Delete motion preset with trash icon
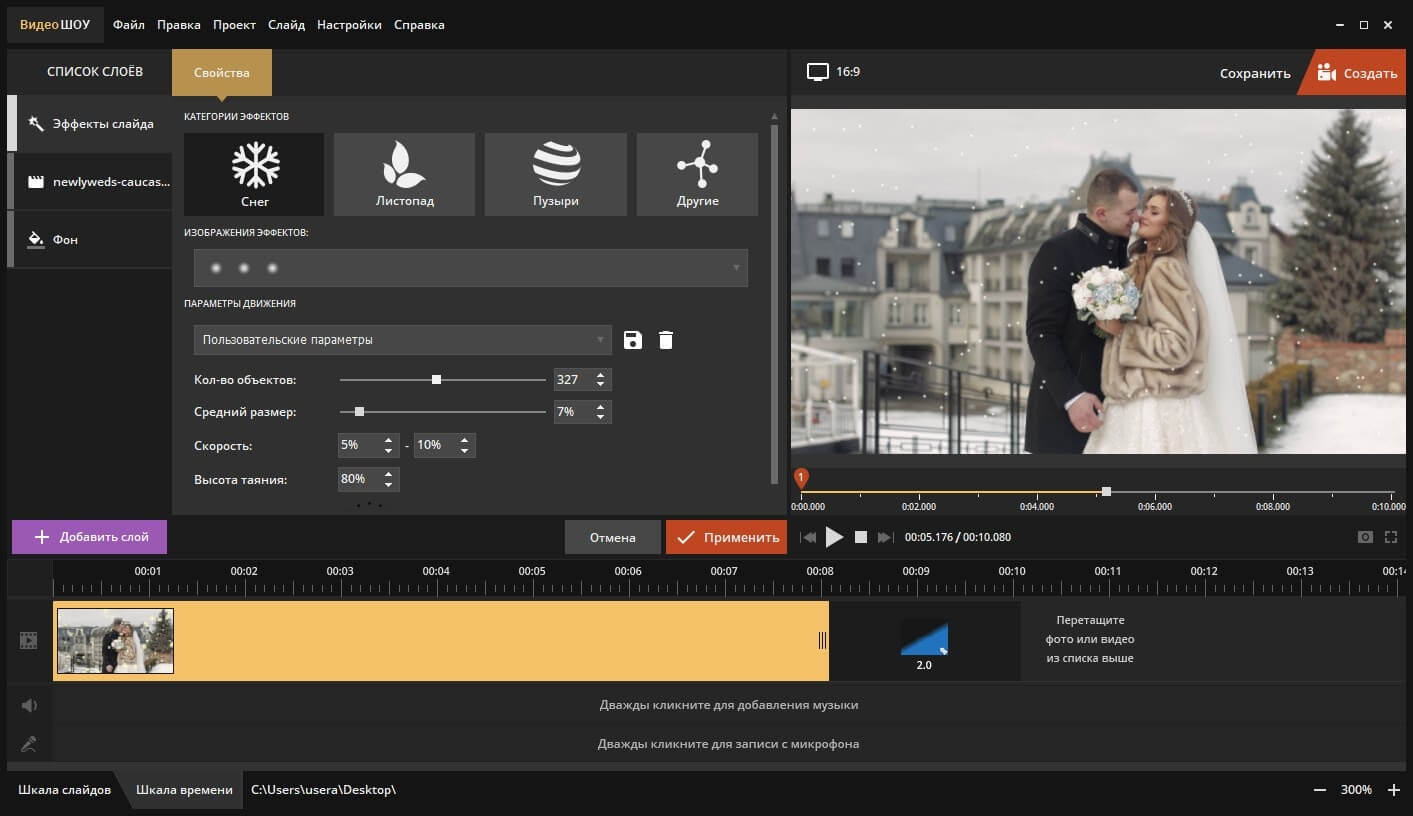This screenshot has width=1413, height=816. (x=666, y=340)
